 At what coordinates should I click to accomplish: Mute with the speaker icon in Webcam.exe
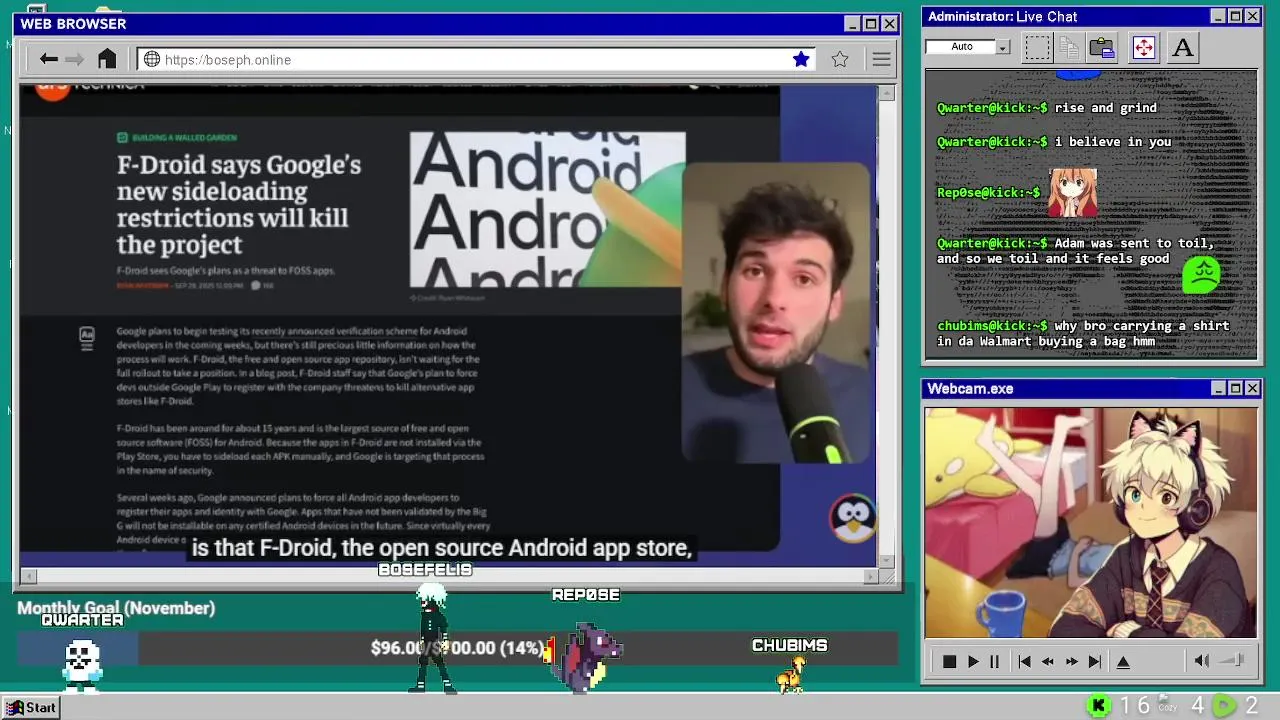click(1202, 660)
